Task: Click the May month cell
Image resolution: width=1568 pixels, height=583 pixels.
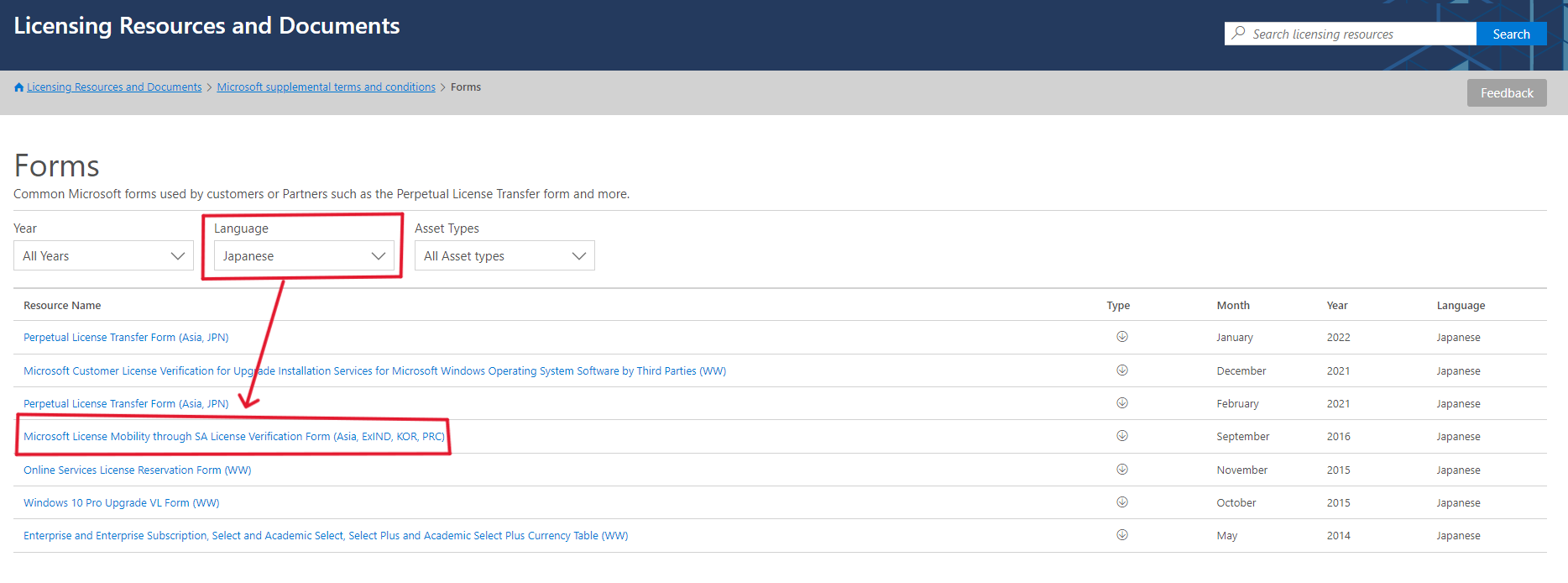Action: [x=1227, y=536]
